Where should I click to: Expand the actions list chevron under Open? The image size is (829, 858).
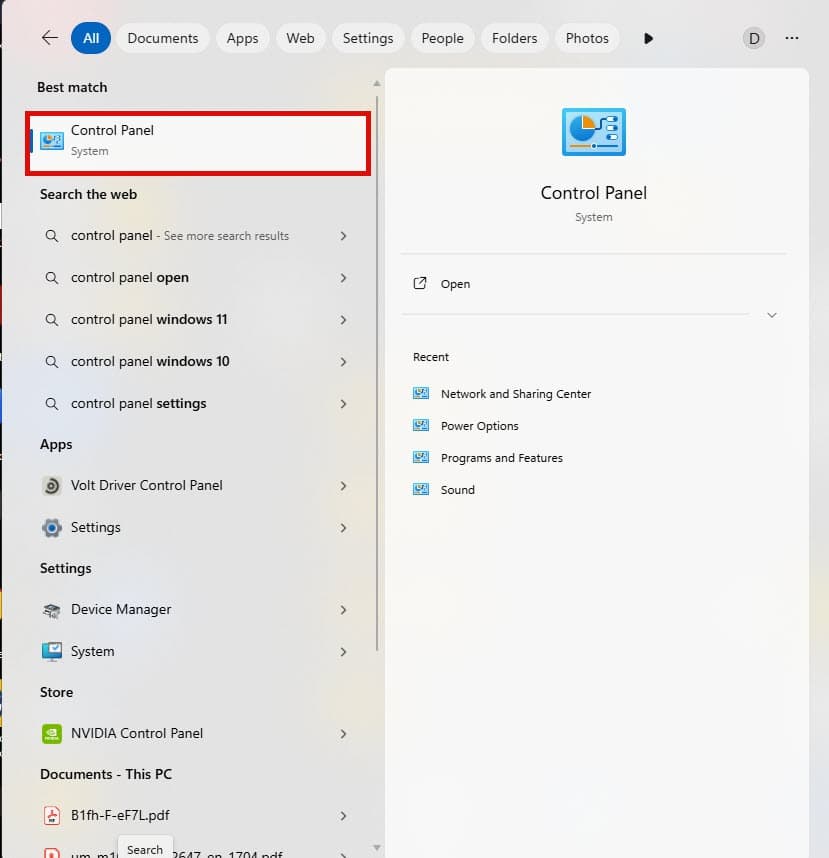click(x=771, y=315)
